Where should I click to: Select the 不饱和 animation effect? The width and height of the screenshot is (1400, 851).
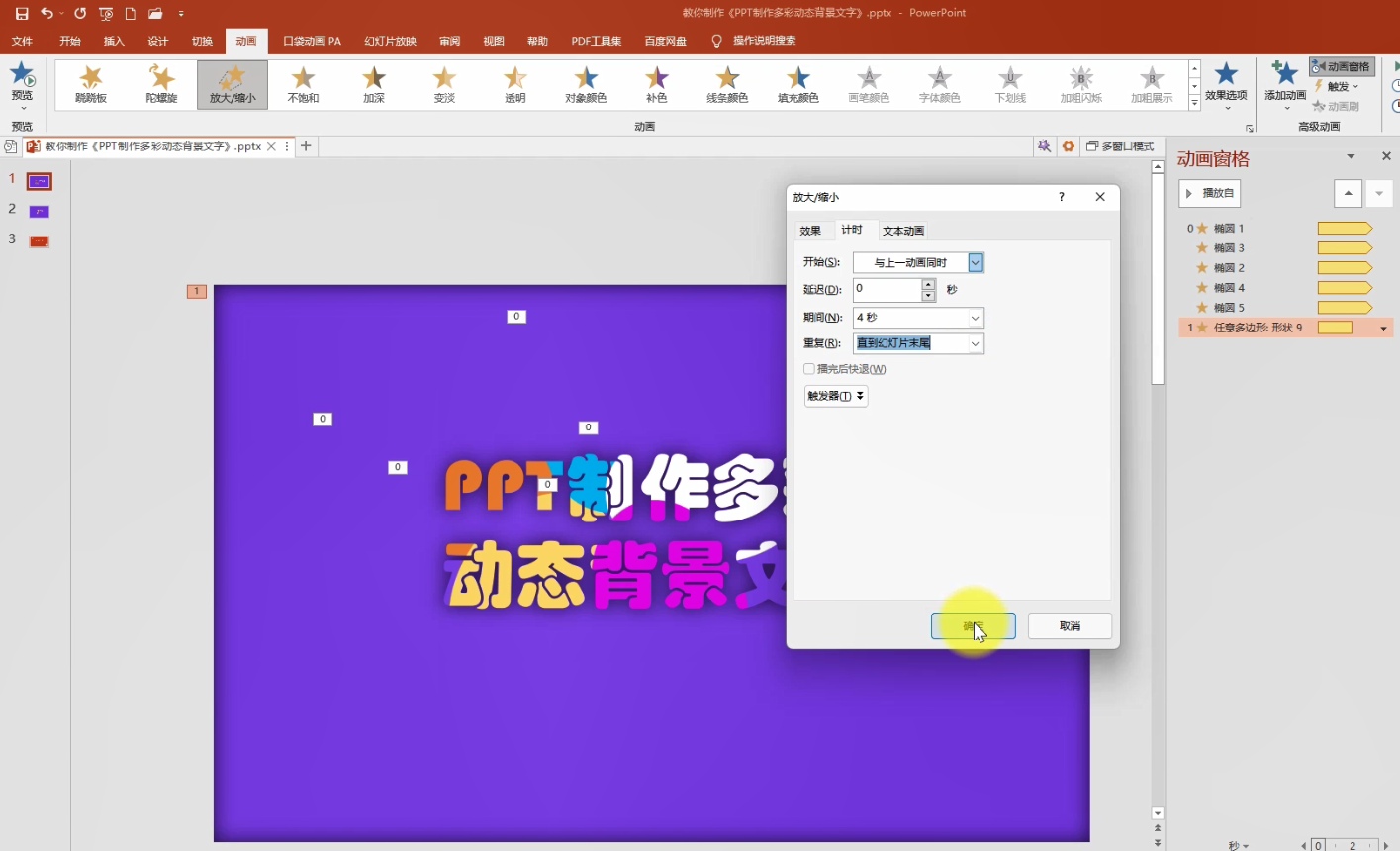[303, 85]
